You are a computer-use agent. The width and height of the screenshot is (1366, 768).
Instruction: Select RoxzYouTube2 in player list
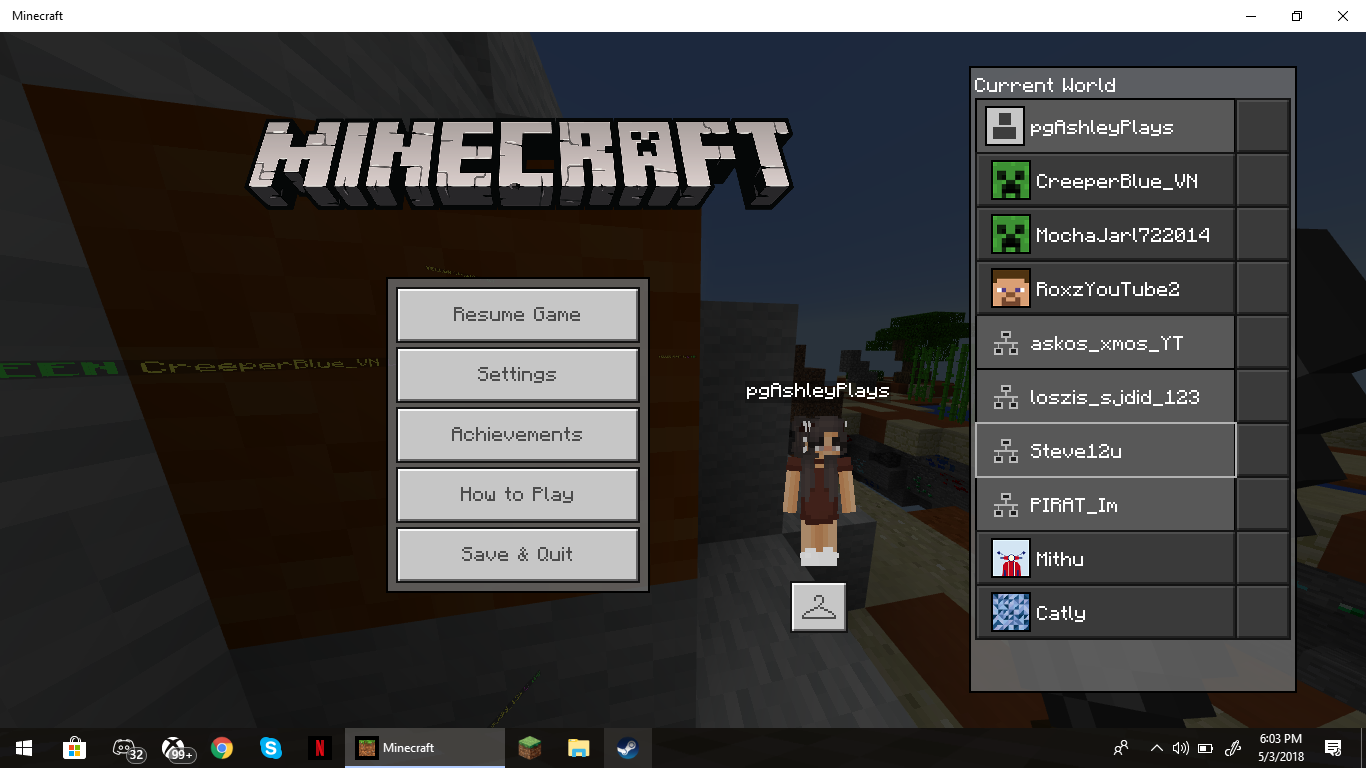1107,289
